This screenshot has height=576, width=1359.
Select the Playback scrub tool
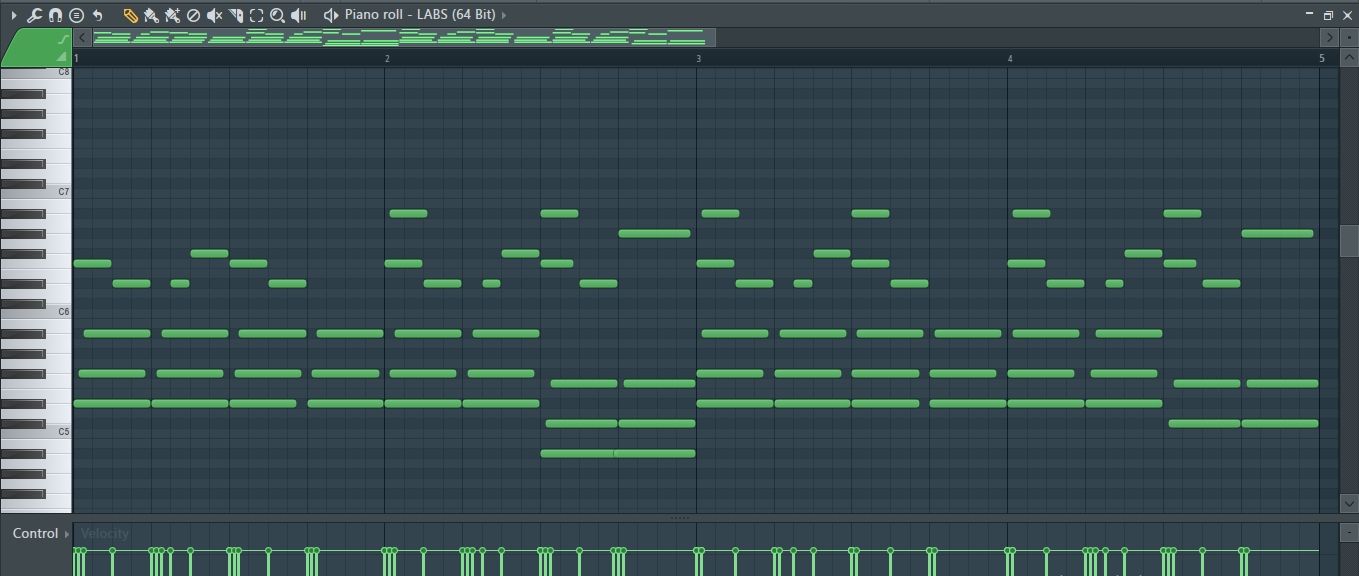[298, 15]
